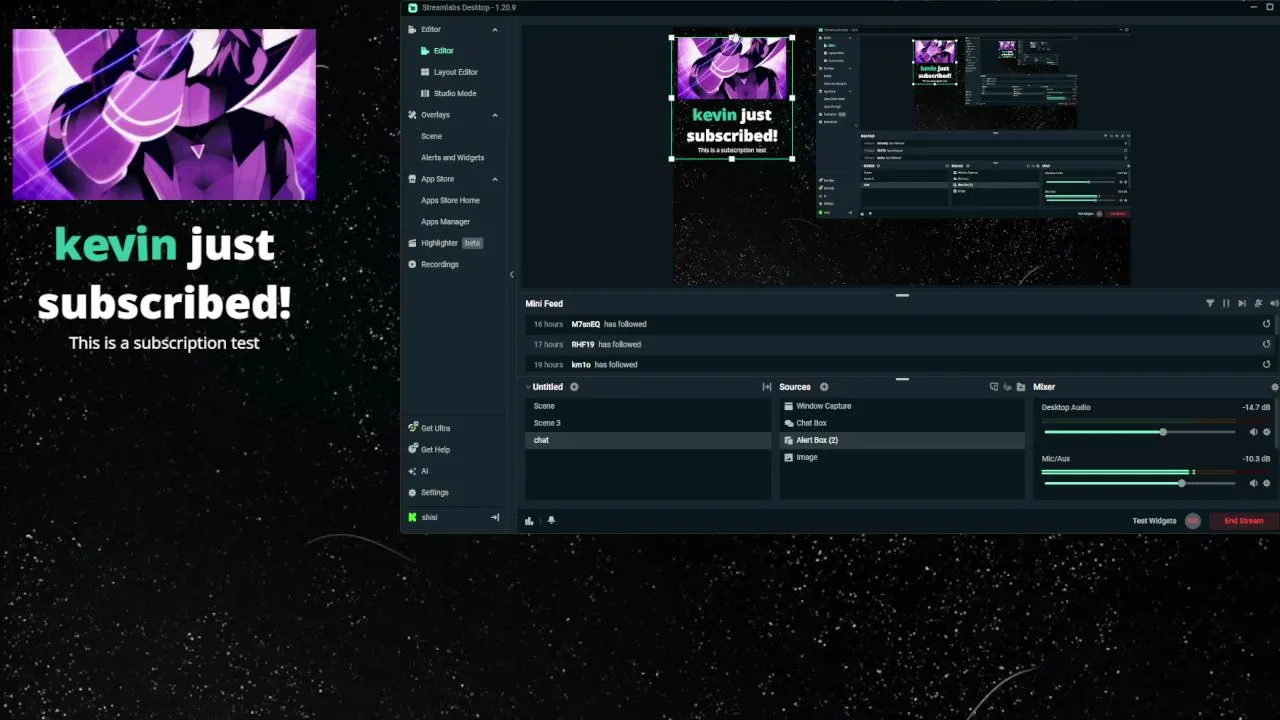Skip the current alert in Mini Feed

(x=1242, y=303)
